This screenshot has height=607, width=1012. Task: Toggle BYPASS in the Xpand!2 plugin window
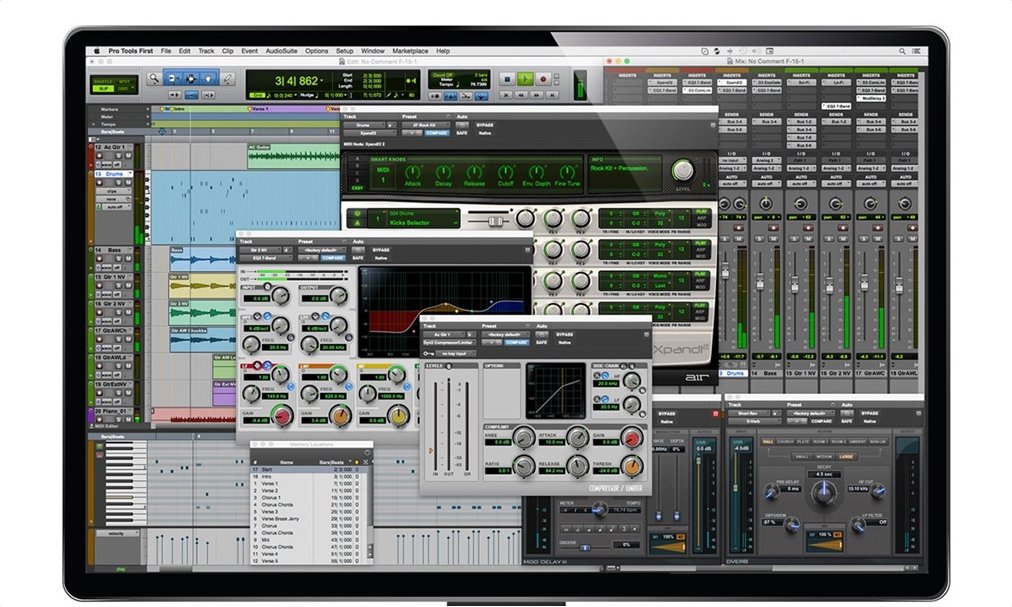(x=485, y=125)
